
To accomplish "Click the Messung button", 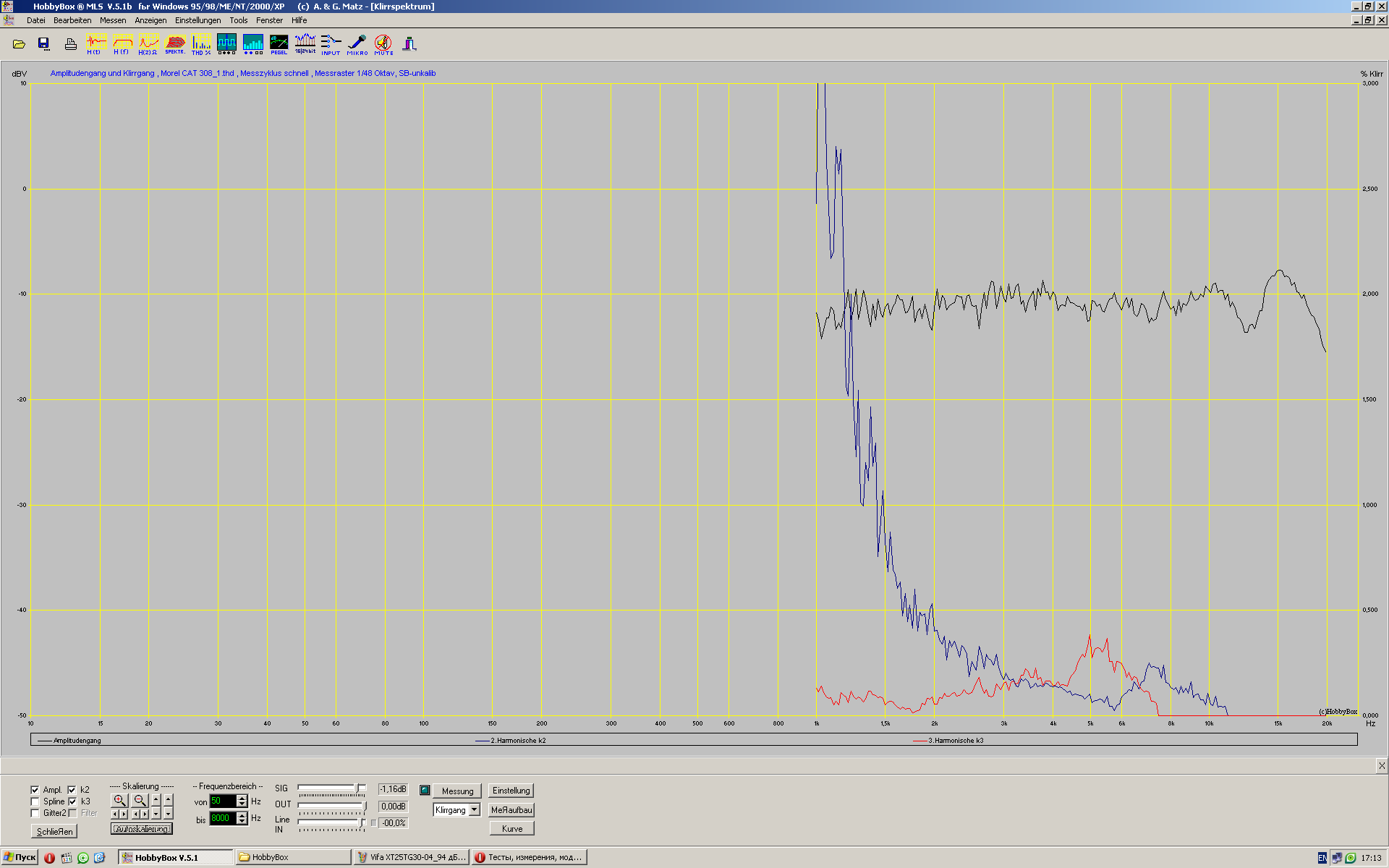I will point(457,791).
